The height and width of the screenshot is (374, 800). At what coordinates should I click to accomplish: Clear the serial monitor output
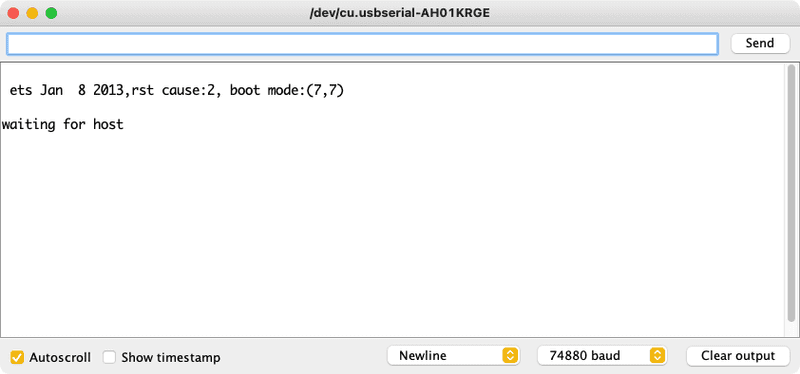(x=738, y=356)
